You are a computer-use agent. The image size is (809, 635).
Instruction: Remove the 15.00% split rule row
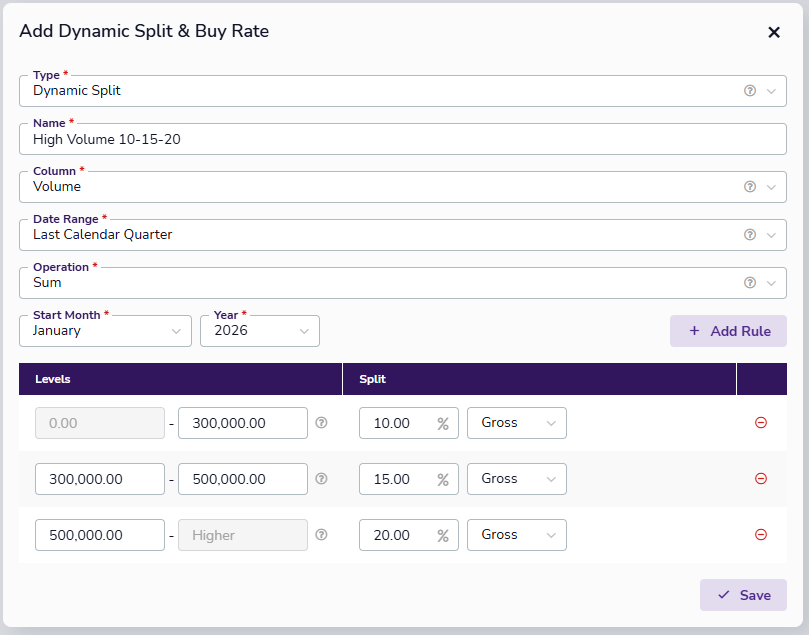pyautogui.click(x=761, y=479)
